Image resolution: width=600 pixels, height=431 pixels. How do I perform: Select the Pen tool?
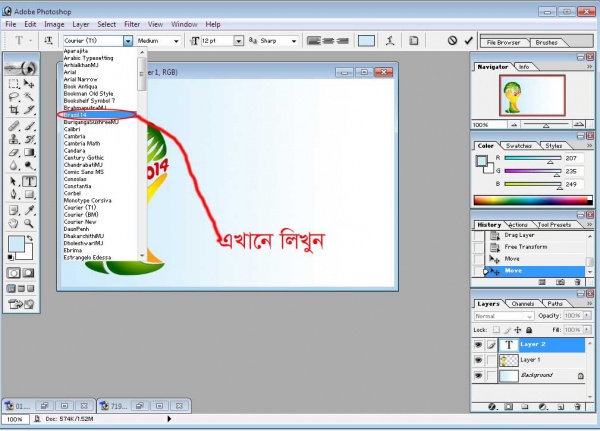point(14,194)
